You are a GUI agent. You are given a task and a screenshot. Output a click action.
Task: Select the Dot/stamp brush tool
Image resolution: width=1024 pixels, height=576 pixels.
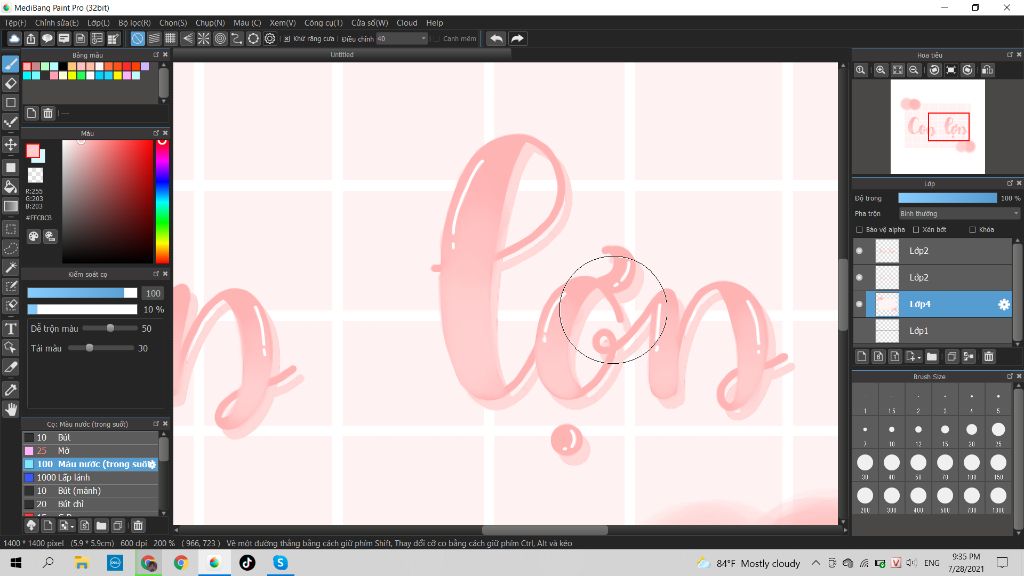(x=10, y=122)
